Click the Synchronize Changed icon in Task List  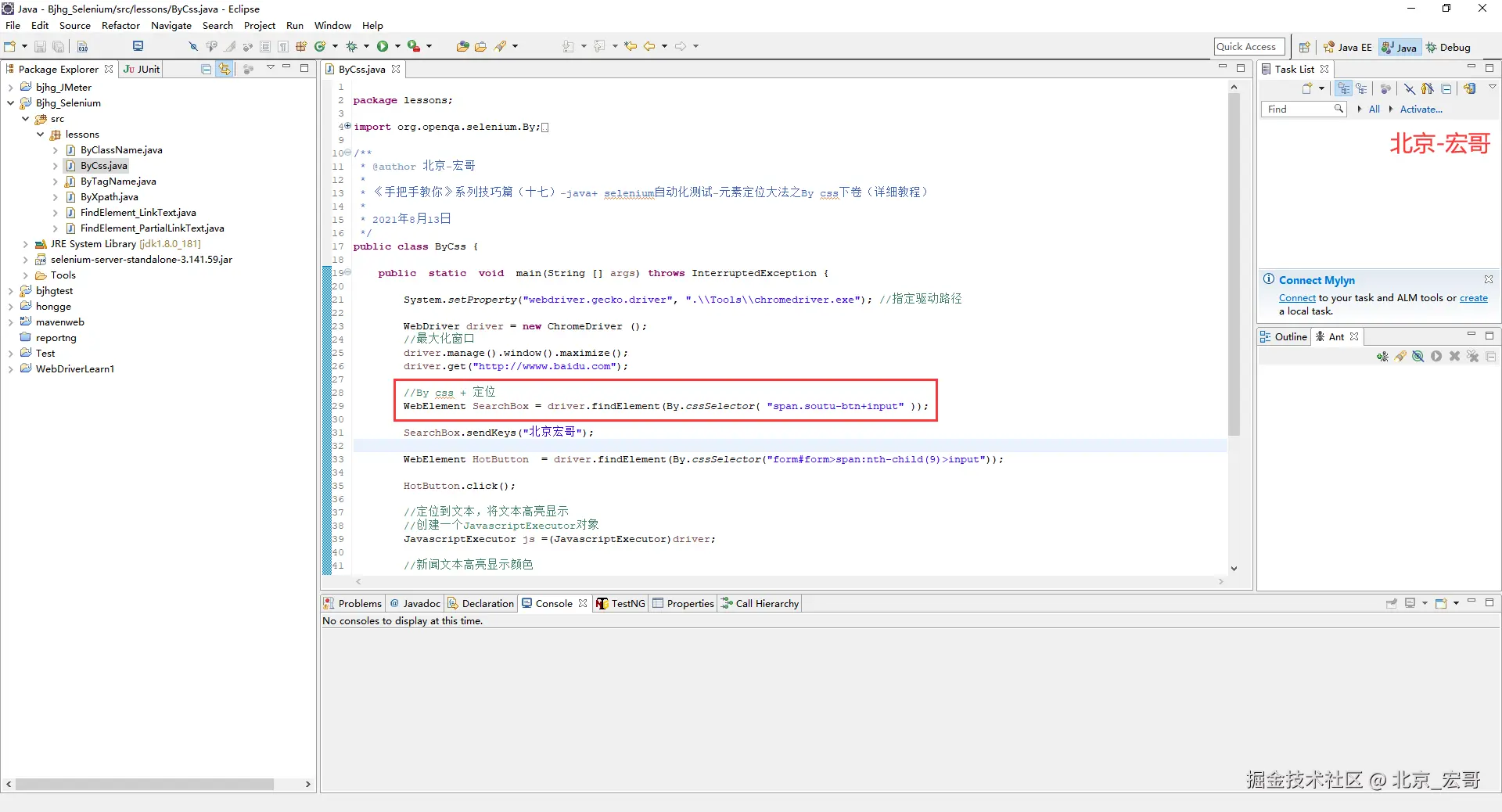[x=1470, y=88]
